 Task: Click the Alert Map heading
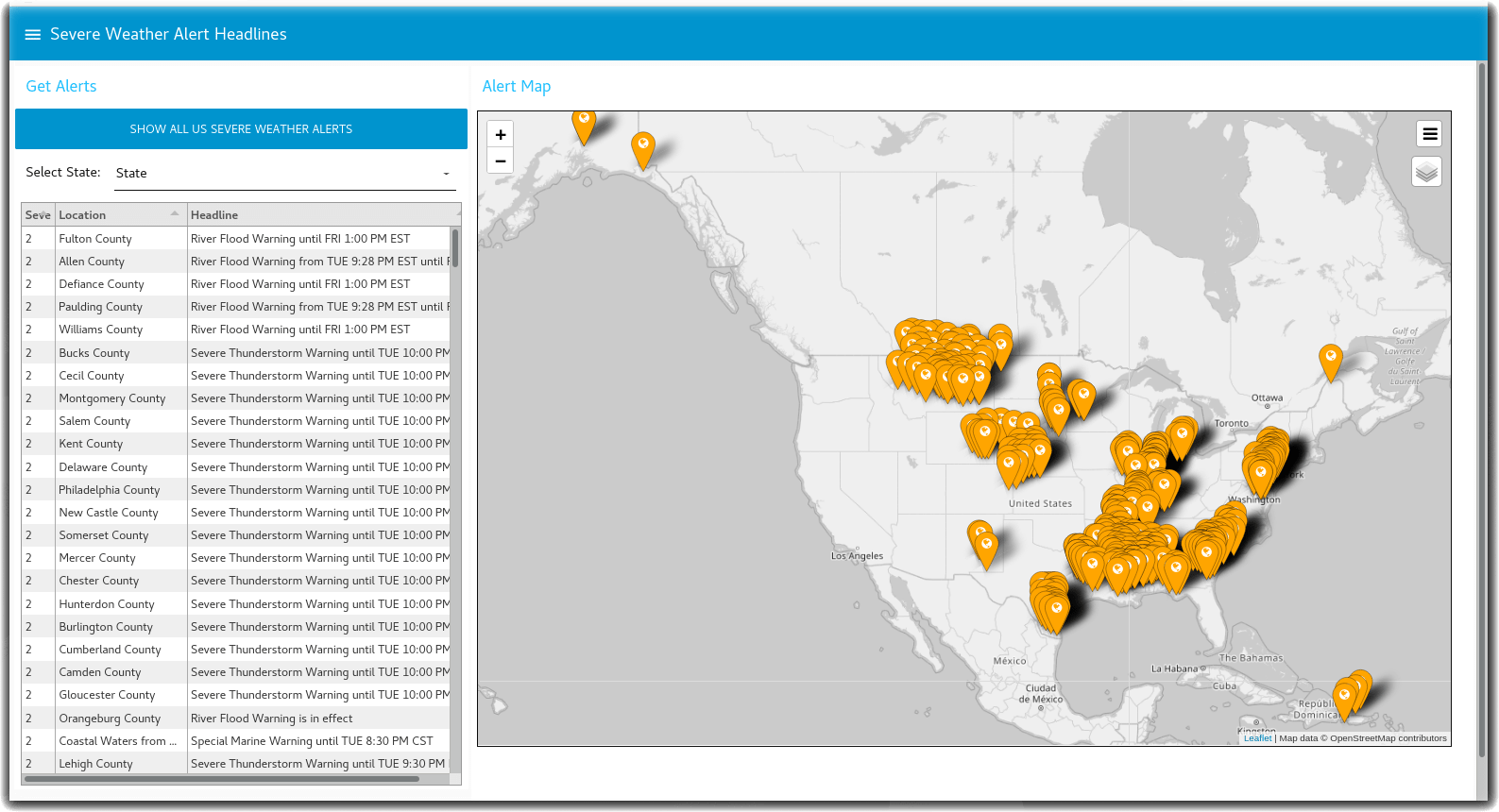517,86
